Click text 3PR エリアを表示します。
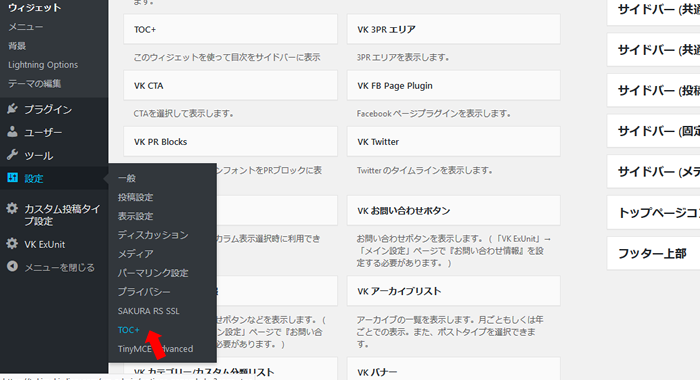Viewport: 700px width, 380px height. pos(403,57)
